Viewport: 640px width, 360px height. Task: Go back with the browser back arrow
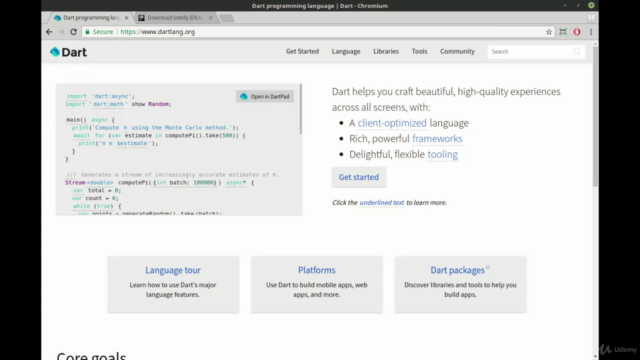(49, 32)
